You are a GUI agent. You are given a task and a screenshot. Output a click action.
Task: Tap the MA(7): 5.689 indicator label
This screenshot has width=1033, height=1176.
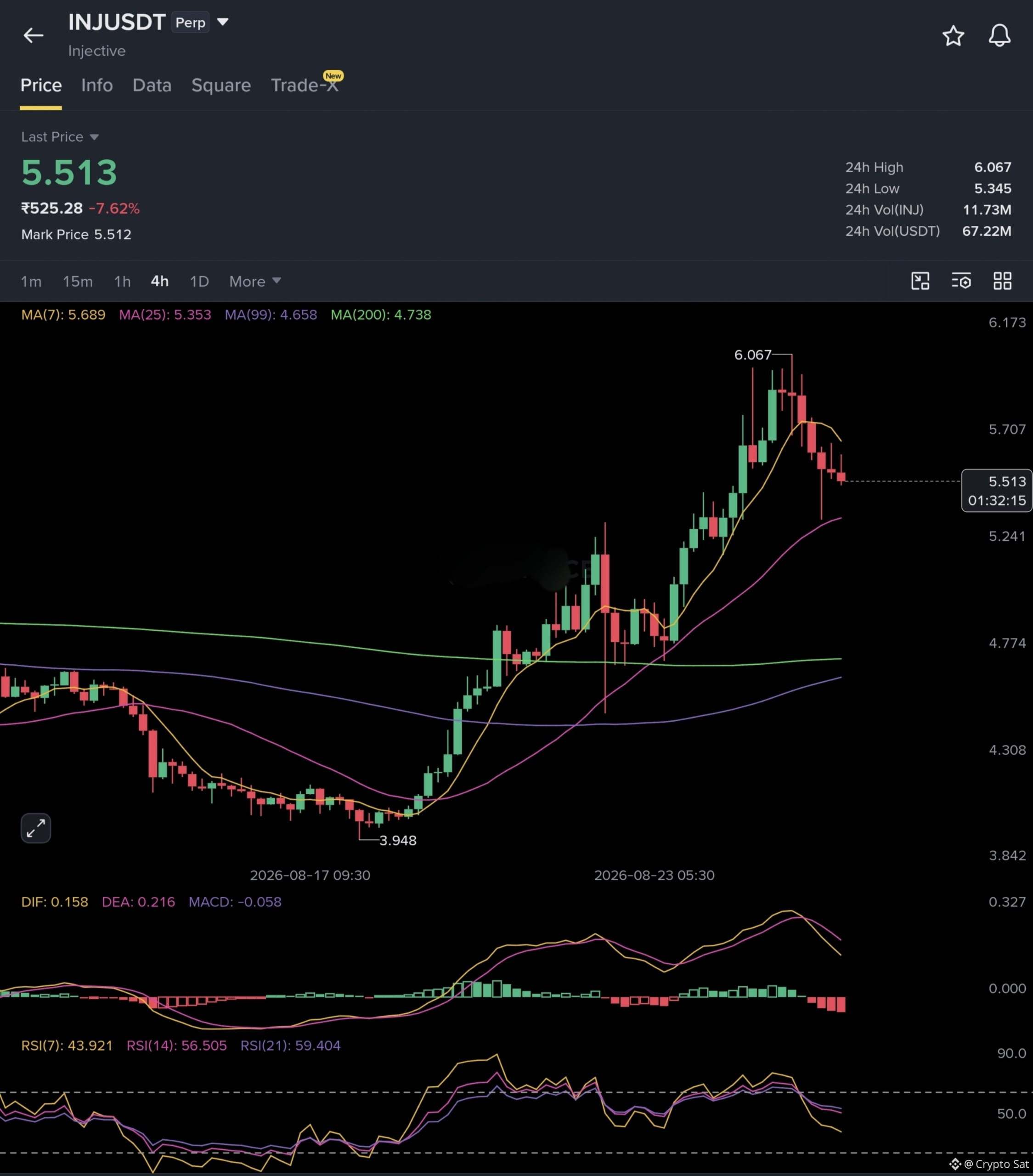(x=63, y=315)
